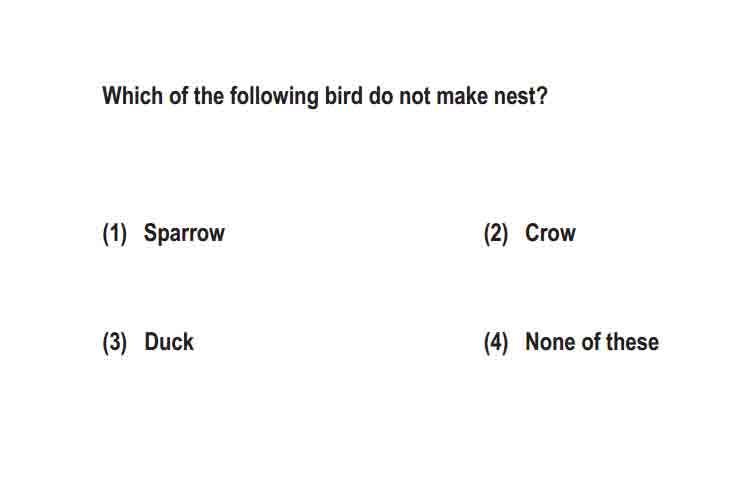Select the Duck answer option

(x=169, y=342)
